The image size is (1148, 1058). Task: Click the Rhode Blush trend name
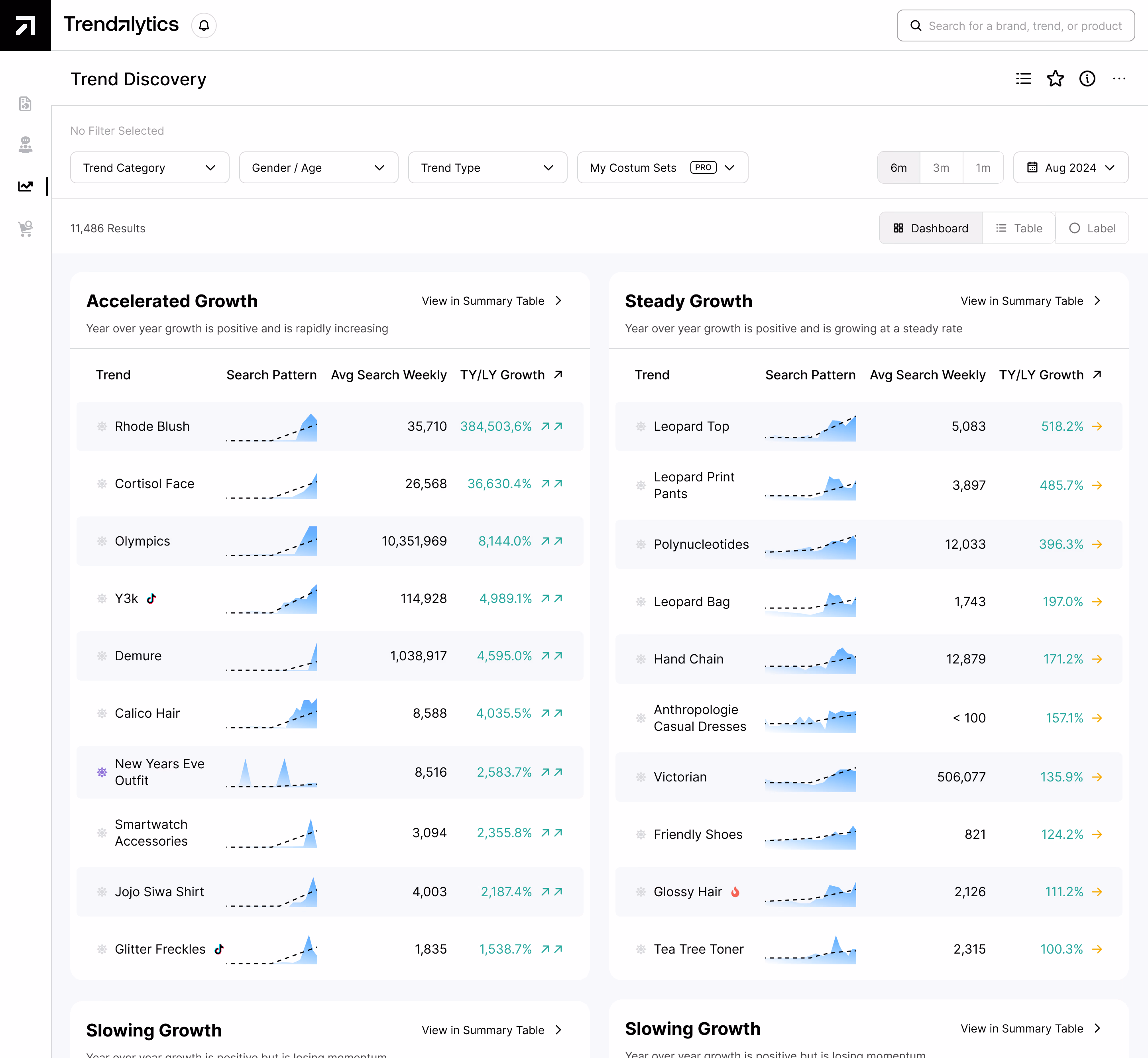152,426
